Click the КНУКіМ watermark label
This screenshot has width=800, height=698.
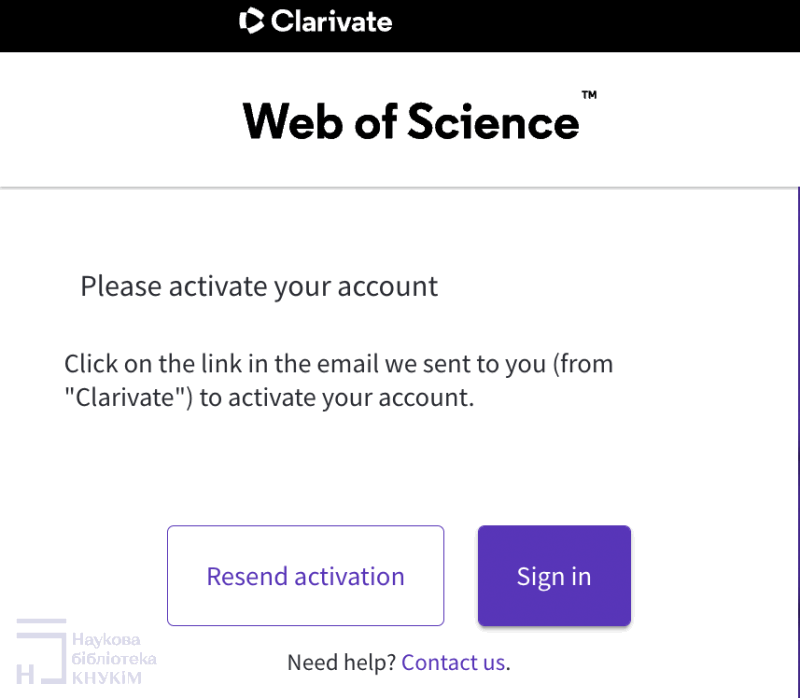[x=107, y=678]
